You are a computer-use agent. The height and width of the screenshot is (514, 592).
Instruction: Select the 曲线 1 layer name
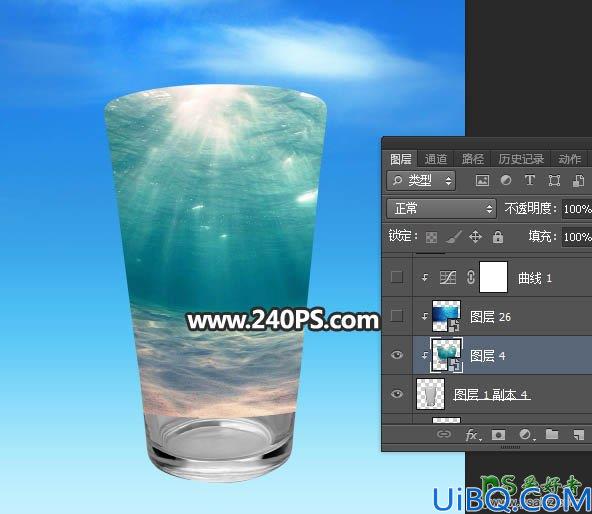click(535, 278)
